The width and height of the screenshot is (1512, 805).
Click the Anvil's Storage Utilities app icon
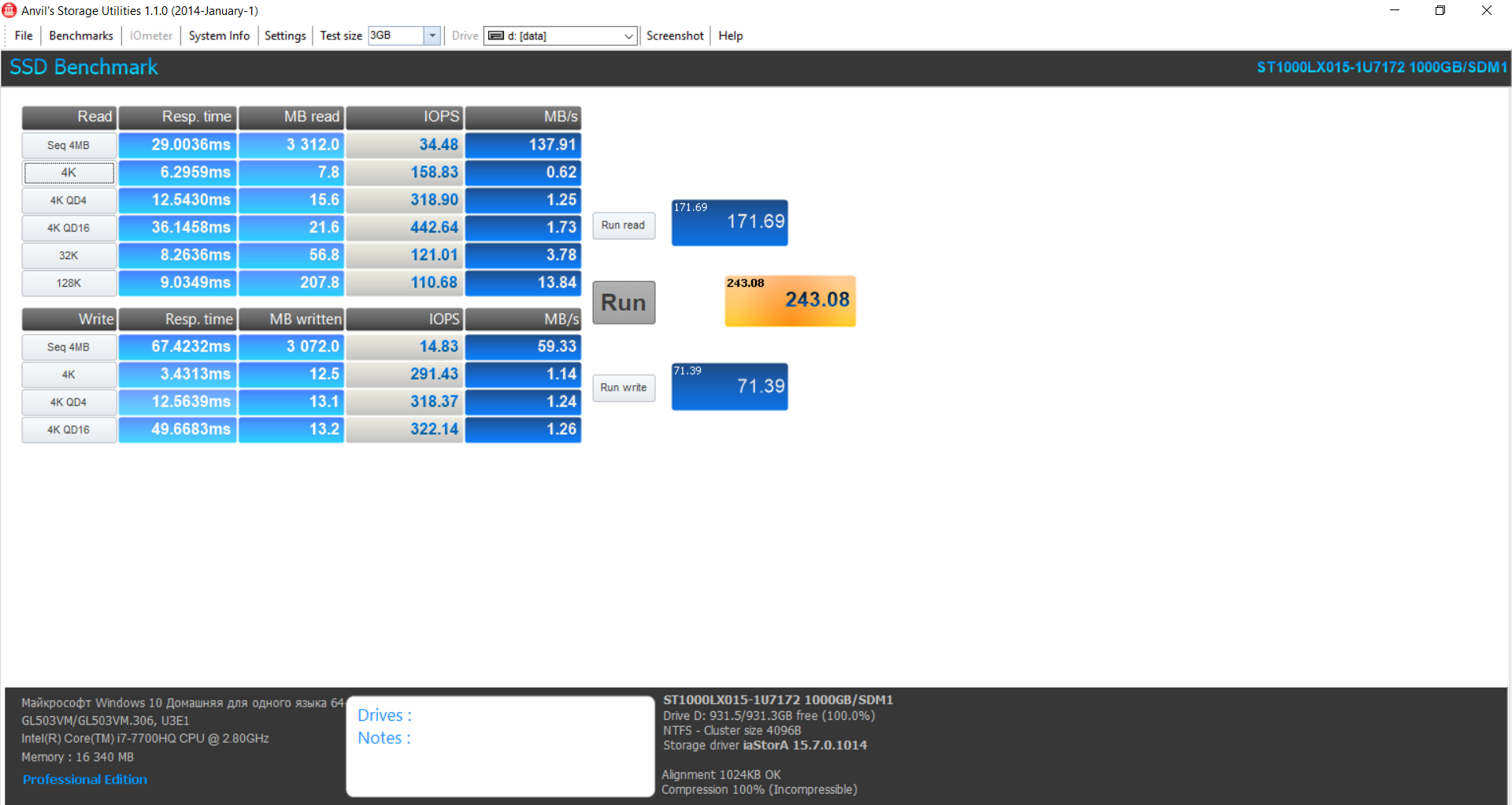[x=9, y=10]
